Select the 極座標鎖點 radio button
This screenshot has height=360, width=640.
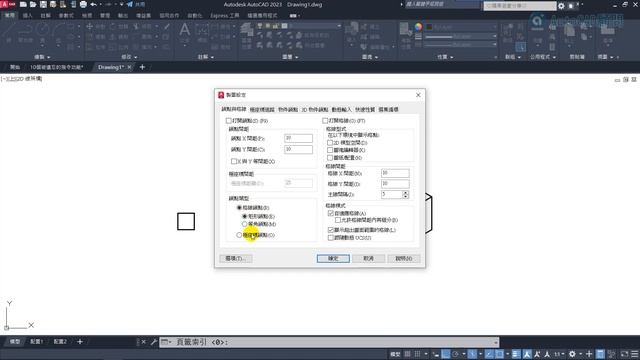tap(239, 235)
